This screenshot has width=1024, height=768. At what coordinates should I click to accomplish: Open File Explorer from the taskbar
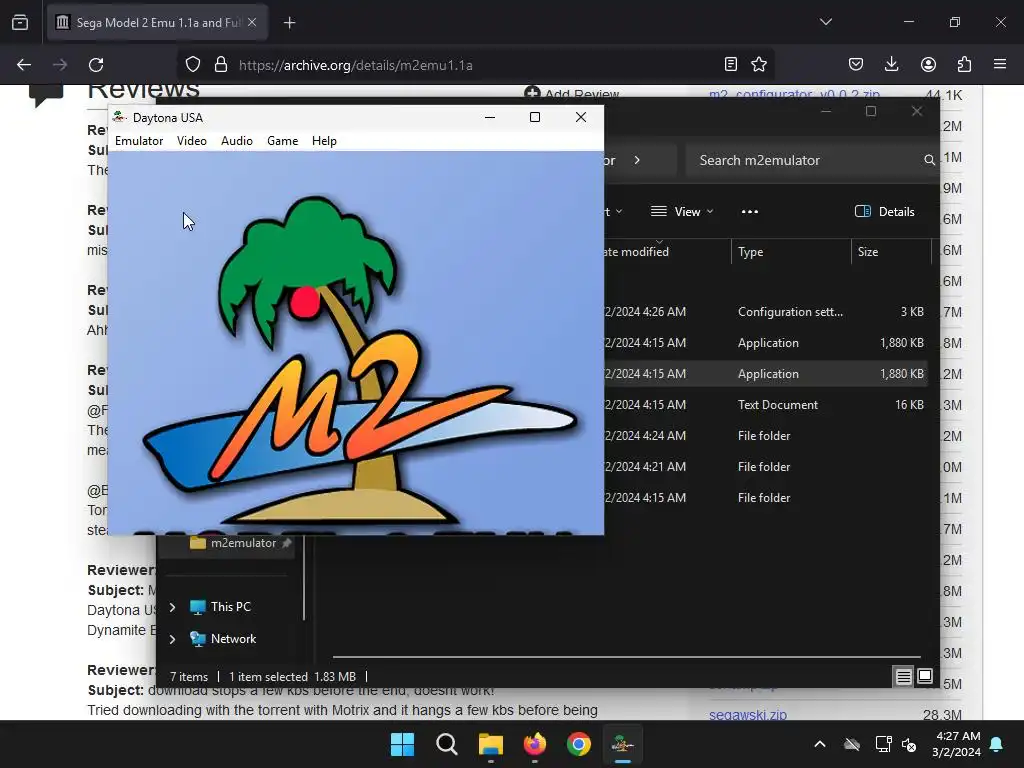coord(490,744)
